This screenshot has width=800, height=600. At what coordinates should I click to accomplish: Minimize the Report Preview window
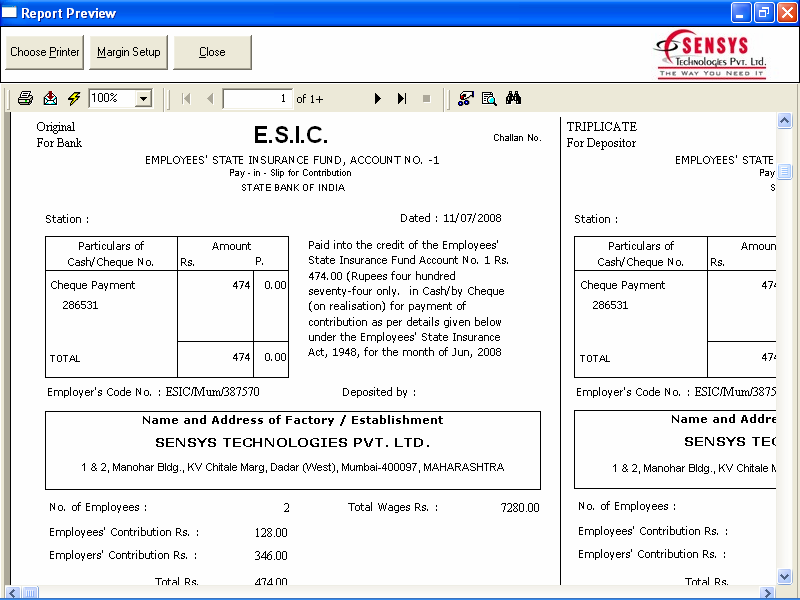point(741,13)
